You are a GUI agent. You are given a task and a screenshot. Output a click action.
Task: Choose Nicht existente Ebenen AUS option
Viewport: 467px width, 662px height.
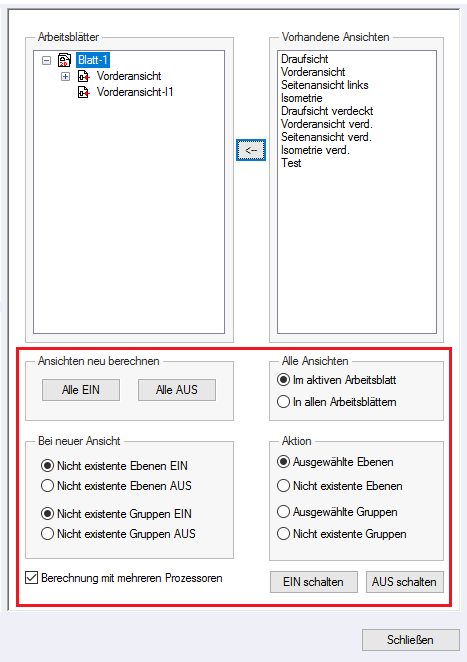point(47,486)
